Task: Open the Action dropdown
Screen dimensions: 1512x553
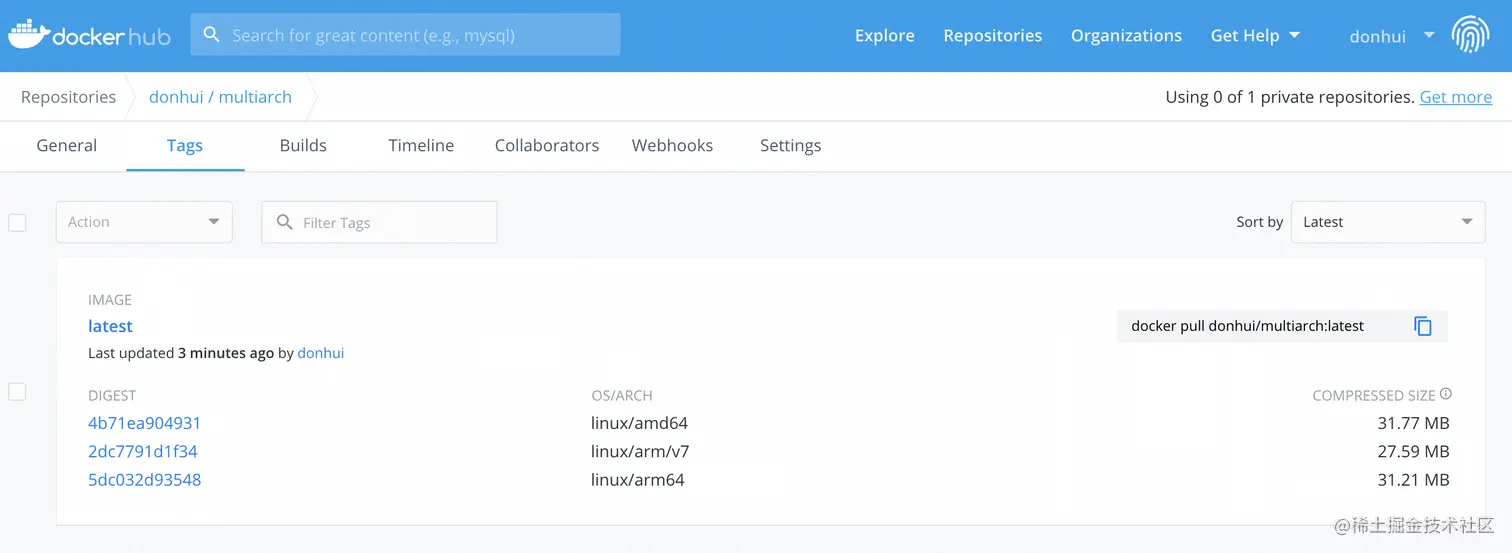Action: (x=144, y=222)
